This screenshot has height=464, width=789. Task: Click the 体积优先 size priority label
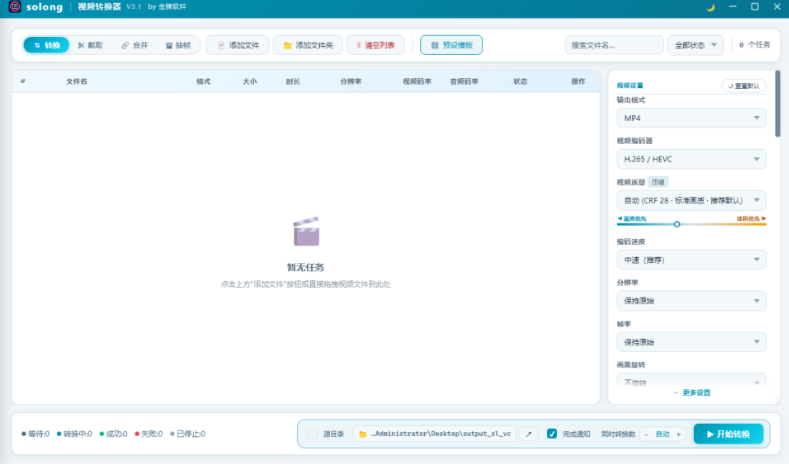[x=751, y=219]
